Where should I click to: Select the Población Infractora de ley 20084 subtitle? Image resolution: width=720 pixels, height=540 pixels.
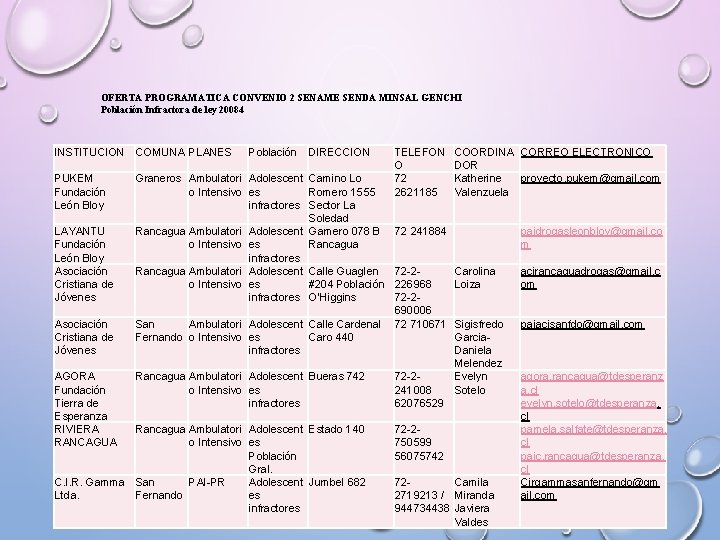(x=172, y=110)
